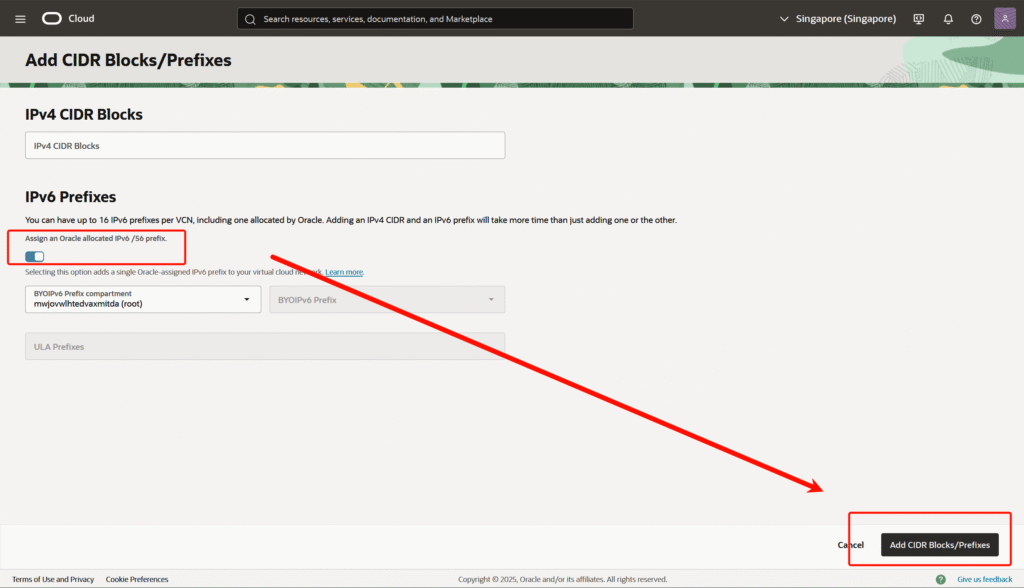This screenshot has width=1024, height=588.
Task: Click the resources search bar
Action: pos(440,19)
